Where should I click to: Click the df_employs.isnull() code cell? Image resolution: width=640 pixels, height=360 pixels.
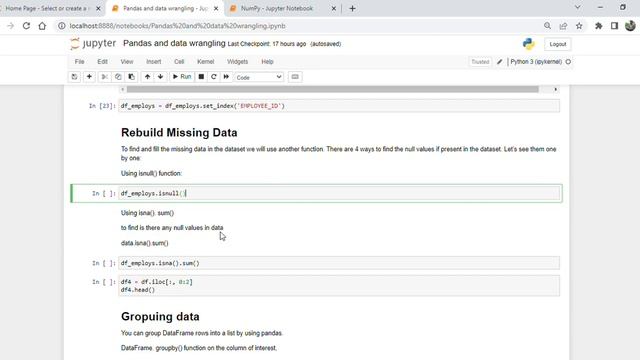coord(339,193)
